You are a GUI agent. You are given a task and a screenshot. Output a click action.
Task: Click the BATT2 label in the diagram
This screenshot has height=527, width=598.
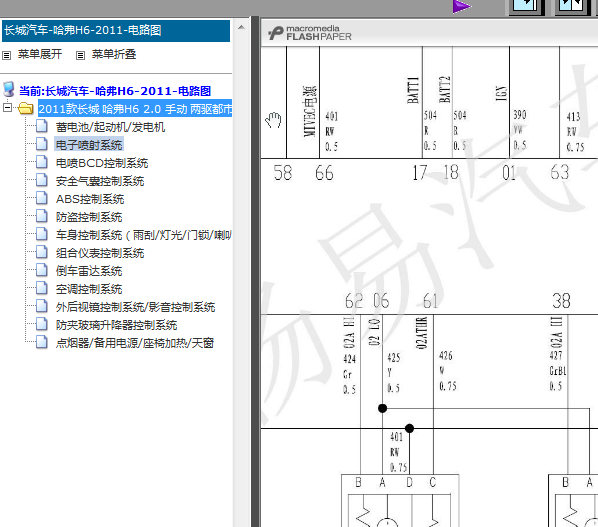pyautogui.click(x=445, y=89)
